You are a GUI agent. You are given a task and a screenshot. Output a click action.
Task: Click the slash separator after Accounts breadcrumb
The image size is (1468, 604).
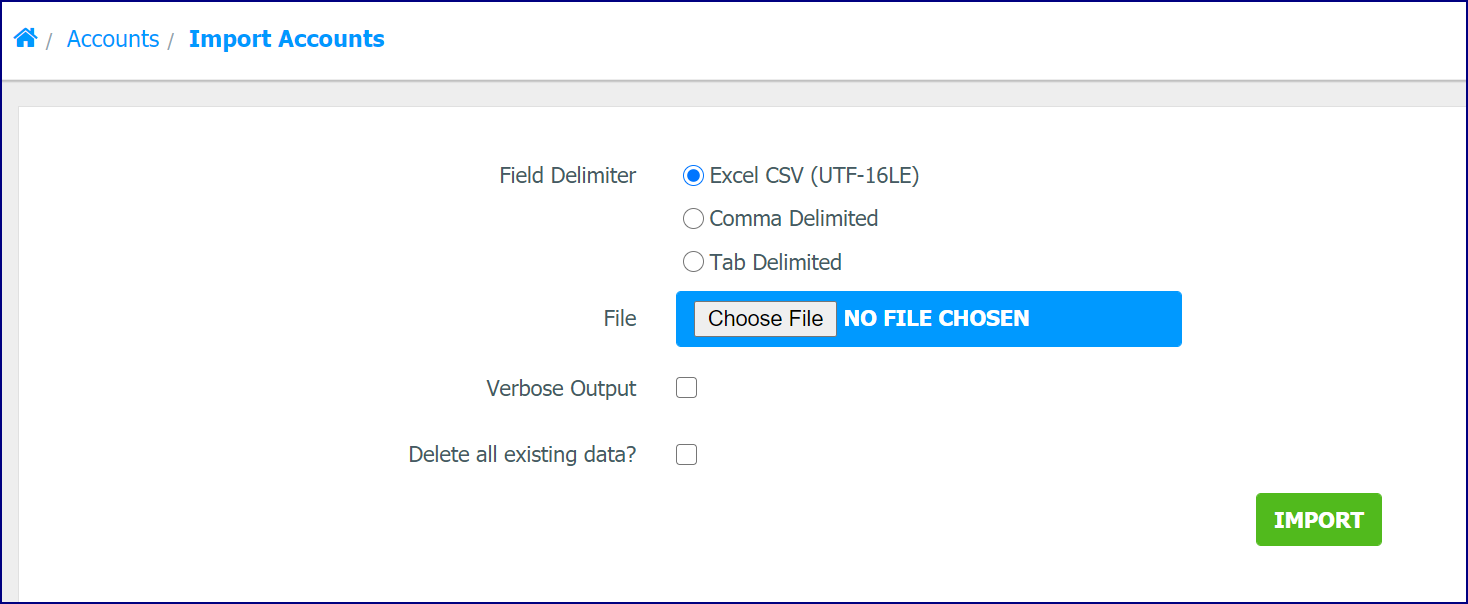point(171,41)
